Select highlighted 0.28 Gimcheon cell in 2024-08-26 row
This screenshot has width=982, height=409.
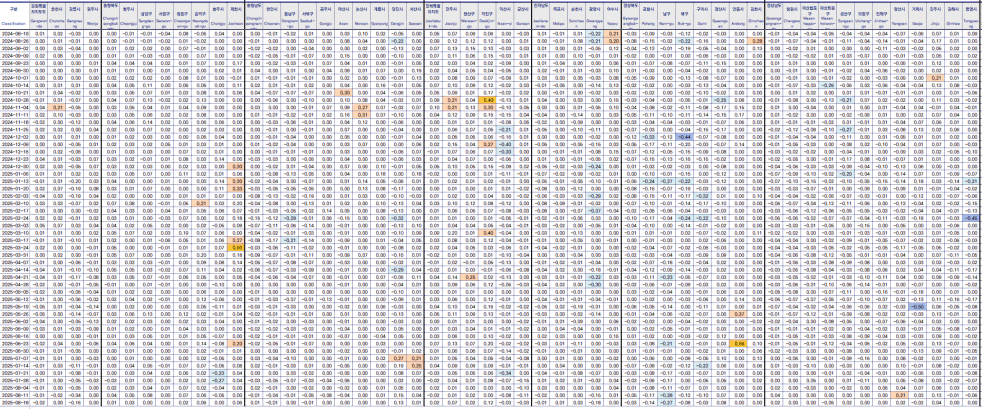756,41
